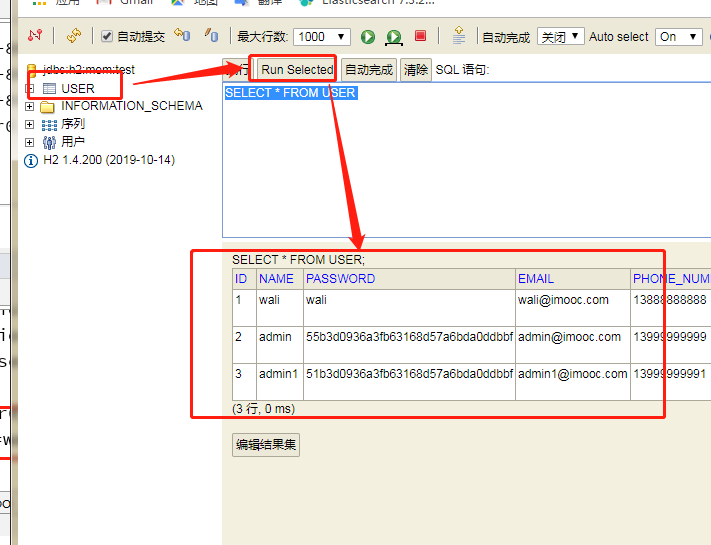Click the 序列 sequence grid icon
The image size is (711, 545).
(49, 125)
